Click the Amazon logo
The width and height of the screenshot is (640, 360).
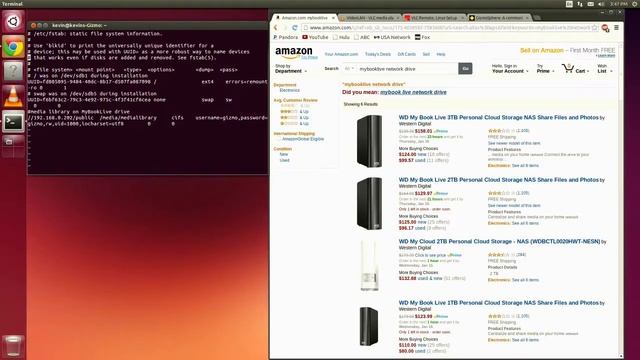coord(294,53)
